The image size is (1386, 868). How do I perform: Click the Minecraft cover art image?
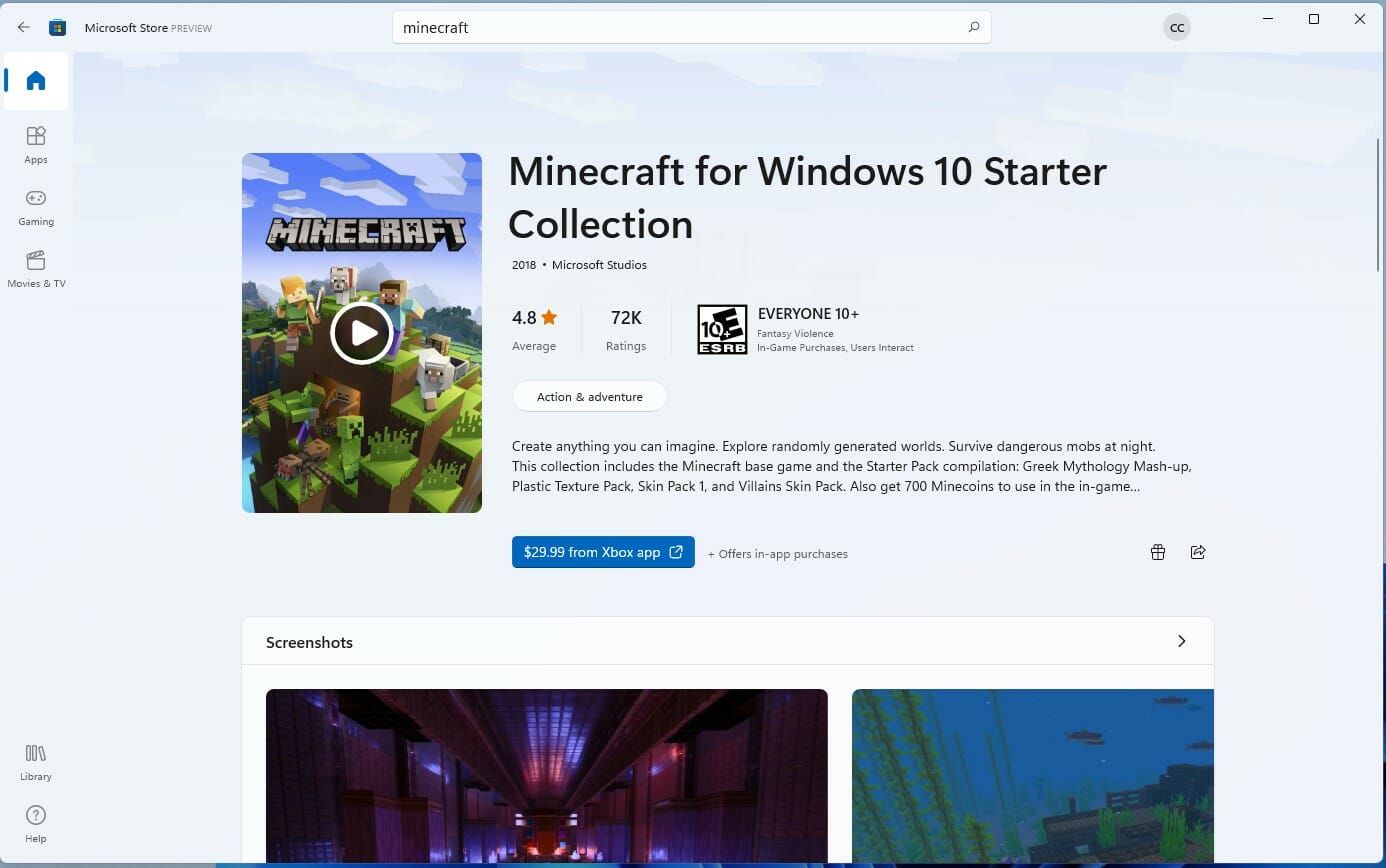coord(362,333)
